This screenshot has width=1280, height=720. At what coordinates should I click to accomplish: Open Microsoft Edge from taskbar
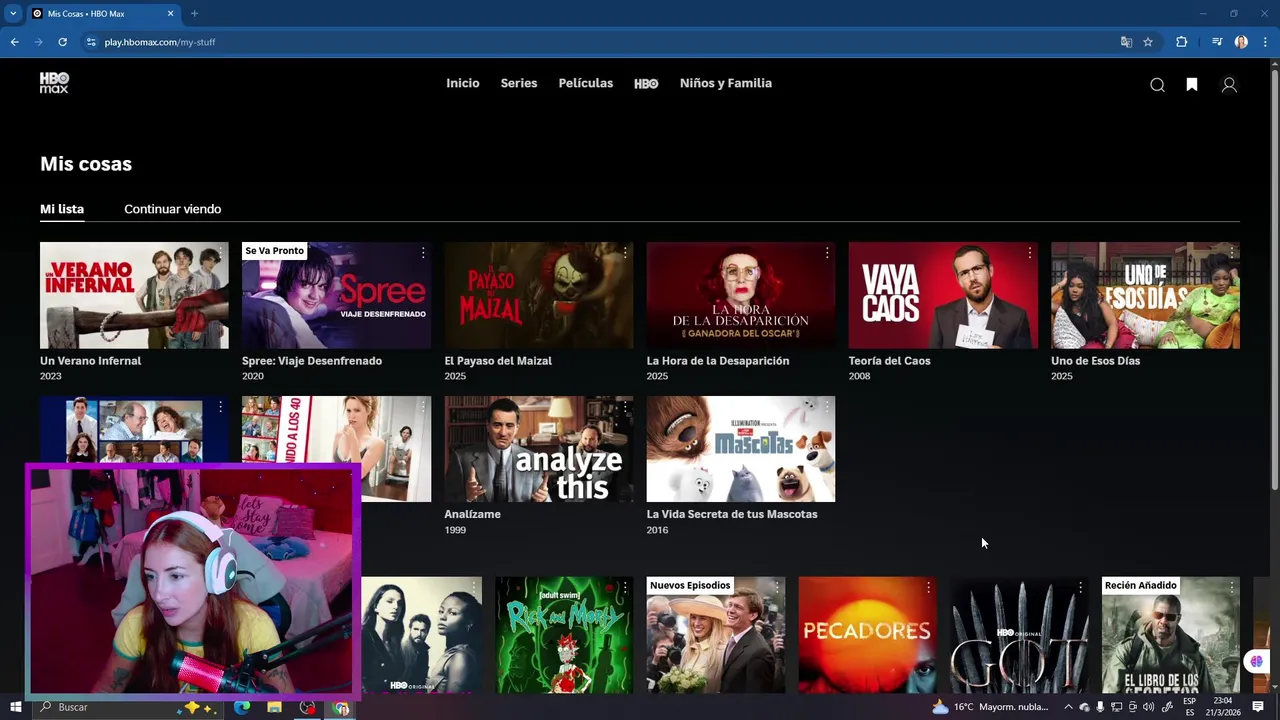tap(242, 707)
